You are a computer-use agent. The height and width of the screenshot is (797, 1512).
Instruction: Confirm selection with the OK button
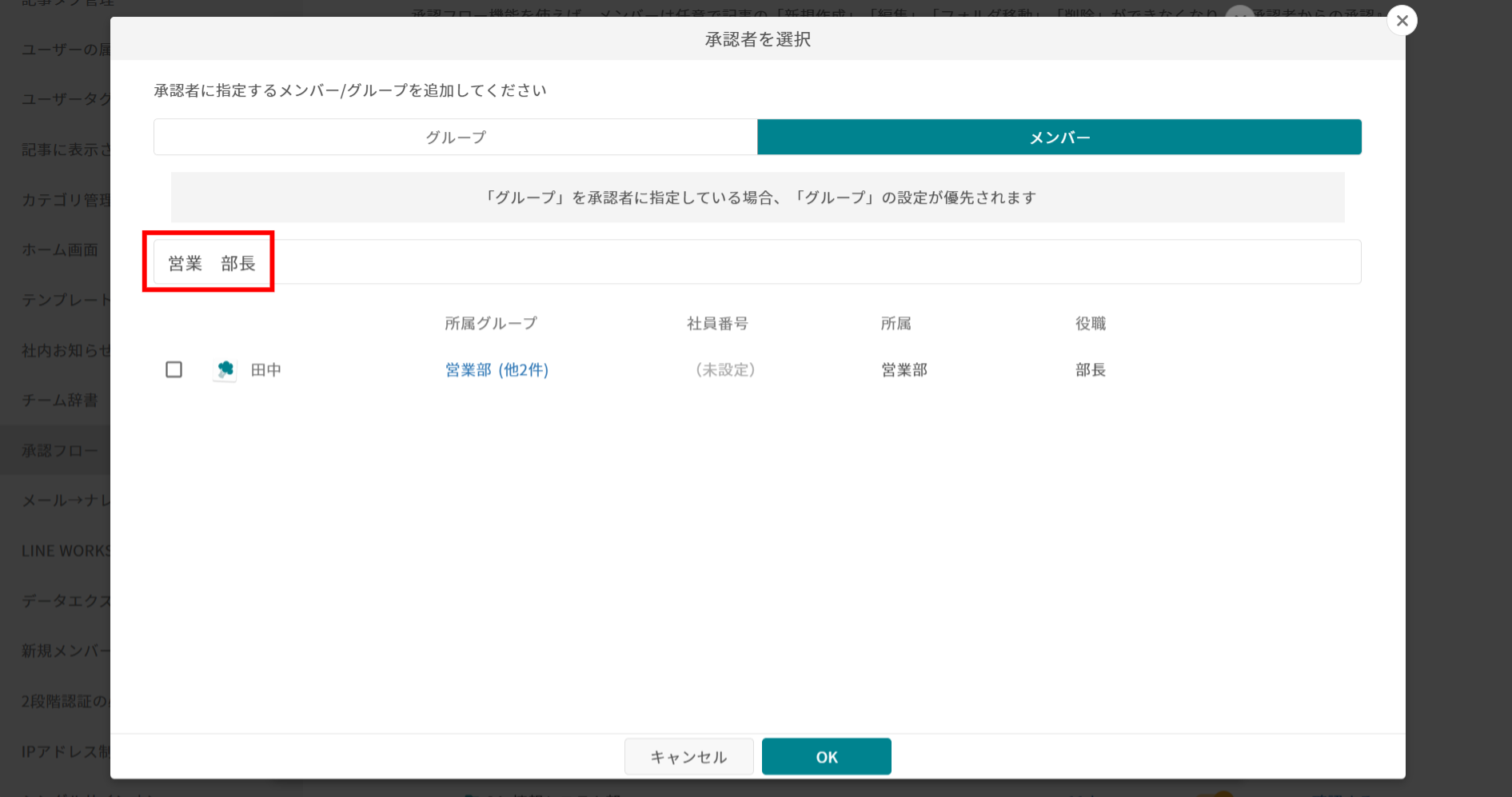(826, 756)
